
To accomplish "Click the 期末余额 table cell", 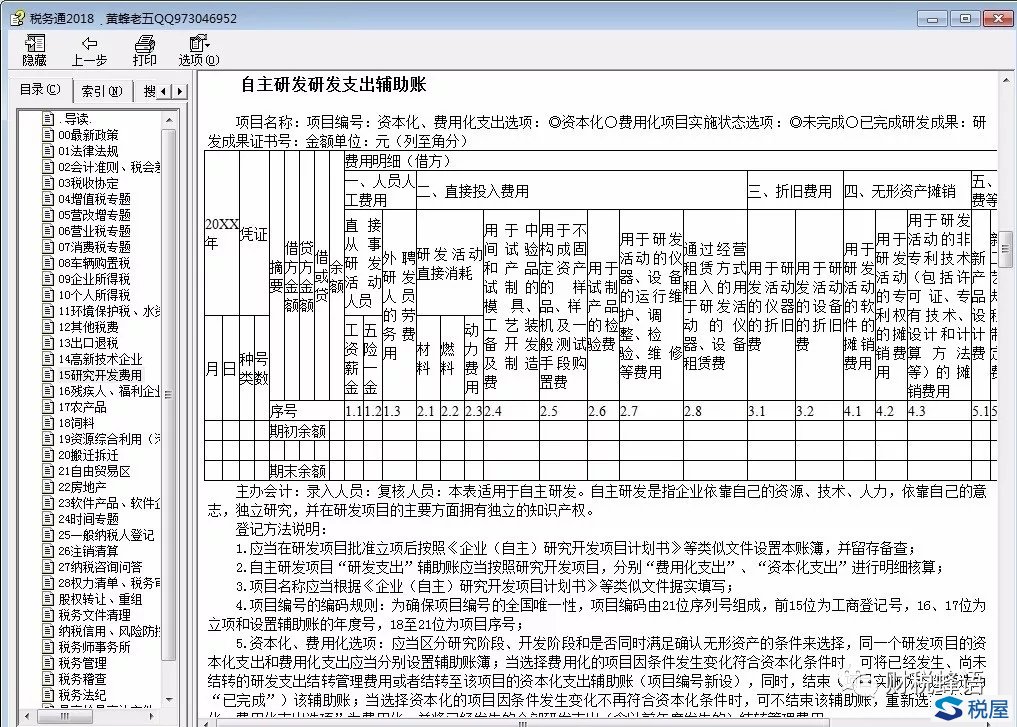I will tap(298, 471).
